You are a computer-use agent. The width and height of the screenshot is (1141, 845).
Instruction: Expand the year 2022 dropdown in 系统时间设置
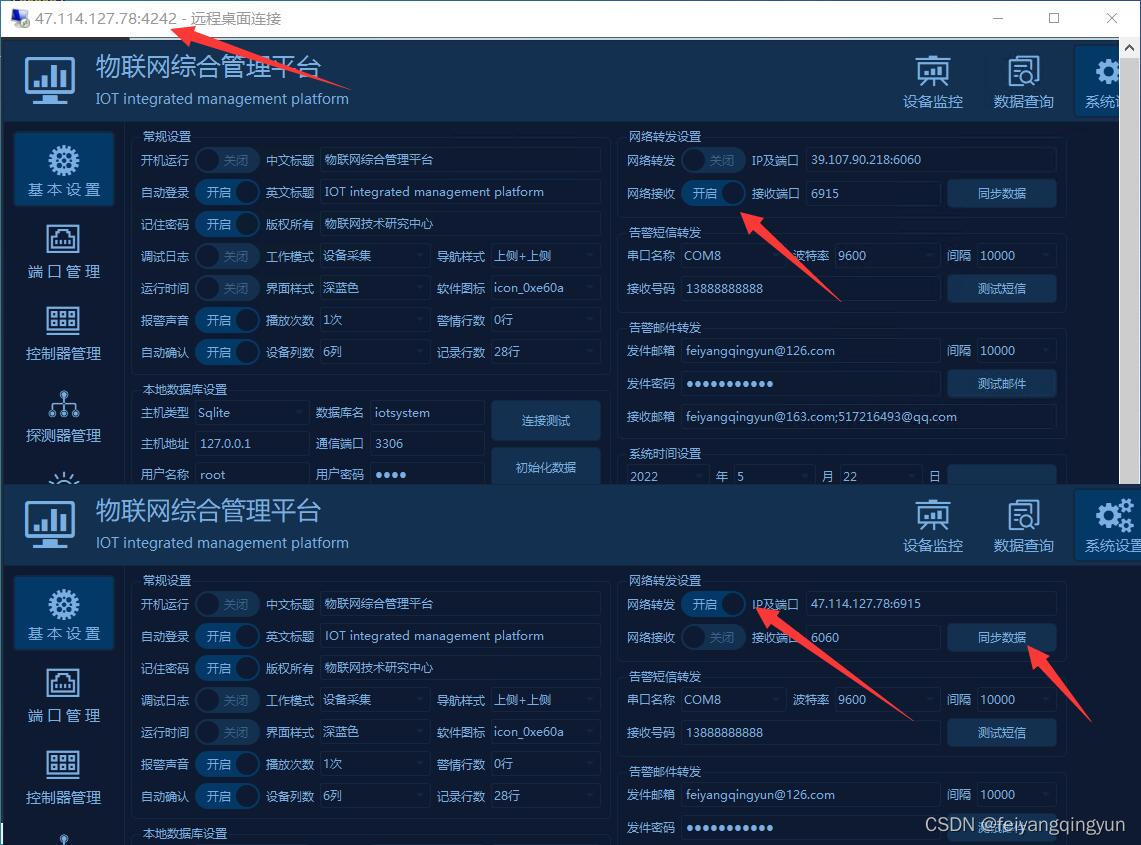coord(667,476)
